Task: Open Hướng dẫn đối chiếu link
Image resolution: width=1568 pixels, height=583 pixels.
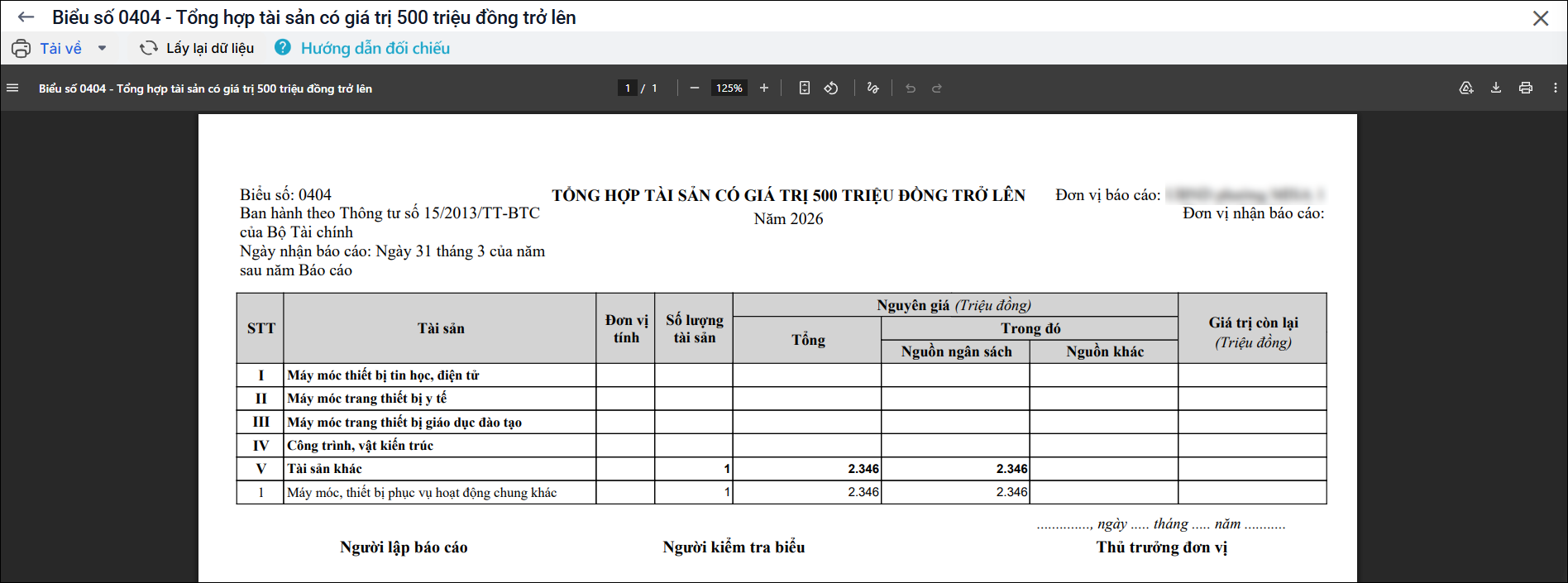Action: (375, 49)
